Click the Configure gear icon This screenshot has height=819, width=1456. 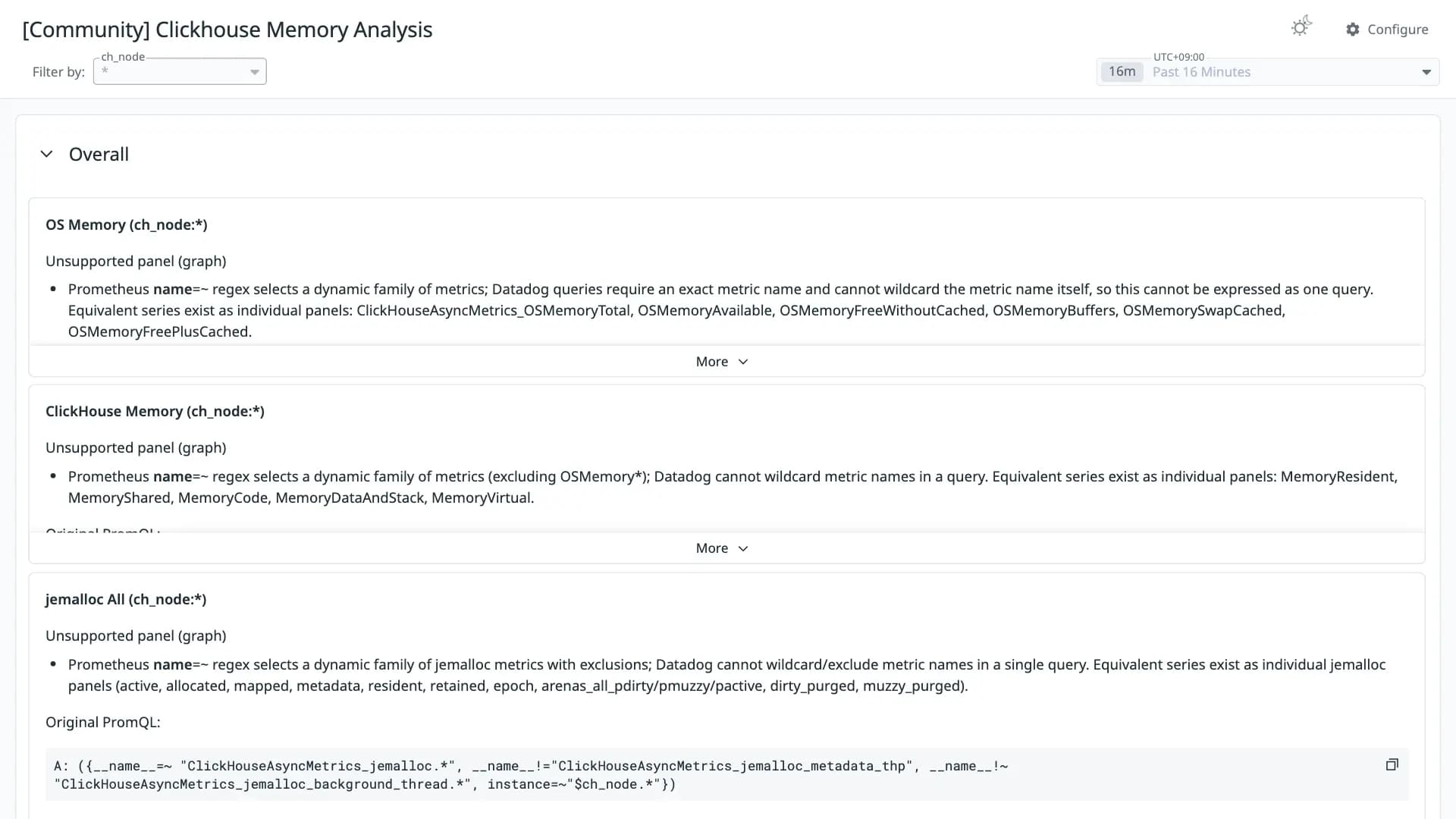point(1353,30)
